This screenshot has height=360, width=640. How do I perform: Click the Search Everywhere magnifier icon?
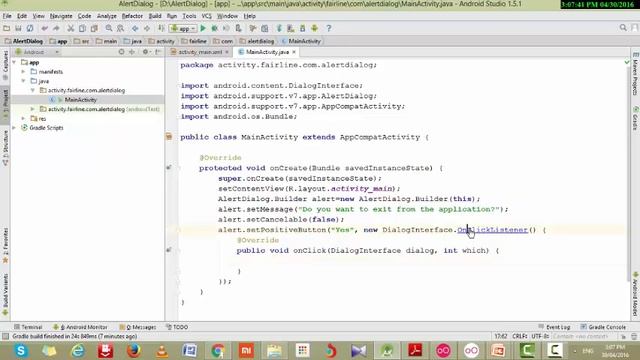click(x=623, y=28)
